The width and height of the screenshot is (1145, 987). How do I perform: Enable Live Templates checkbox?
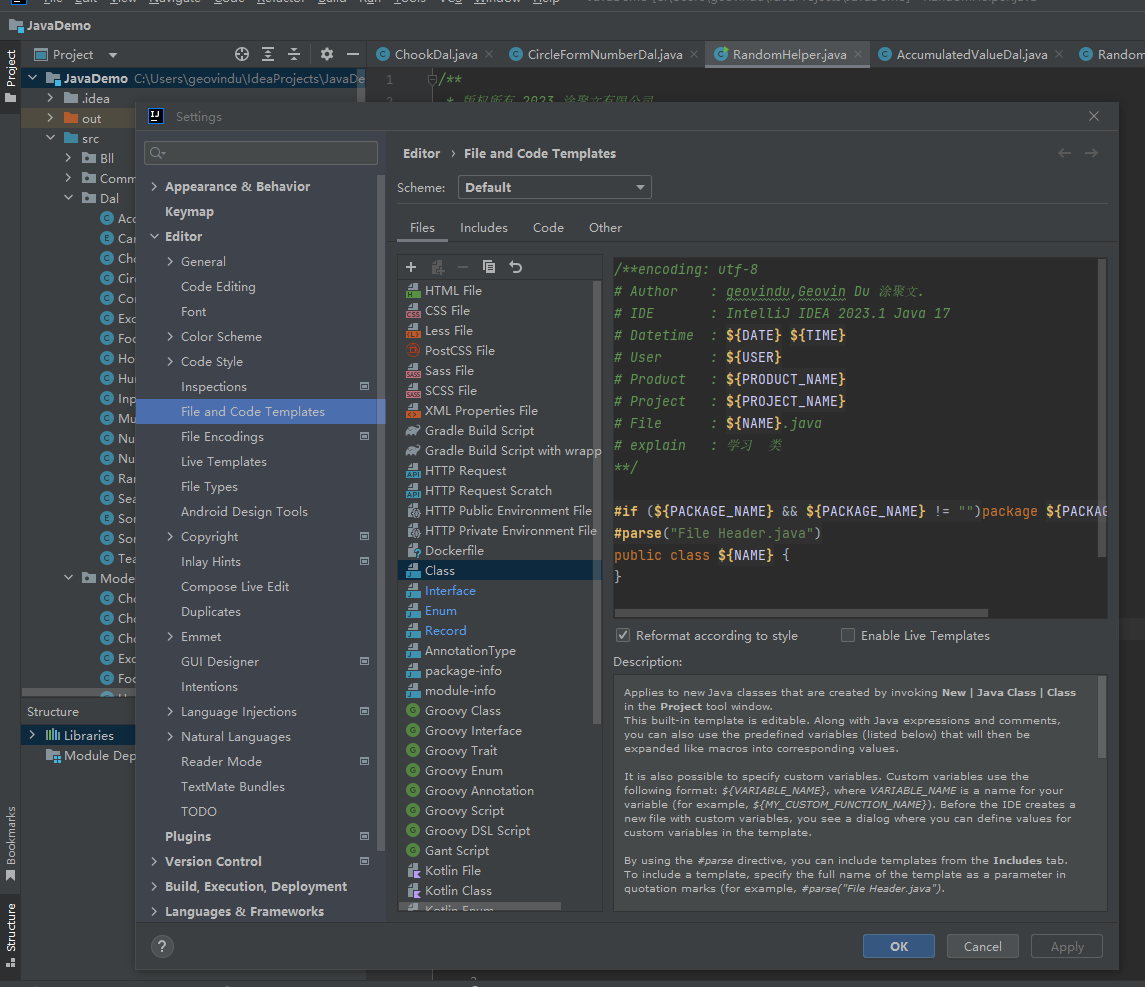(848, 635)
